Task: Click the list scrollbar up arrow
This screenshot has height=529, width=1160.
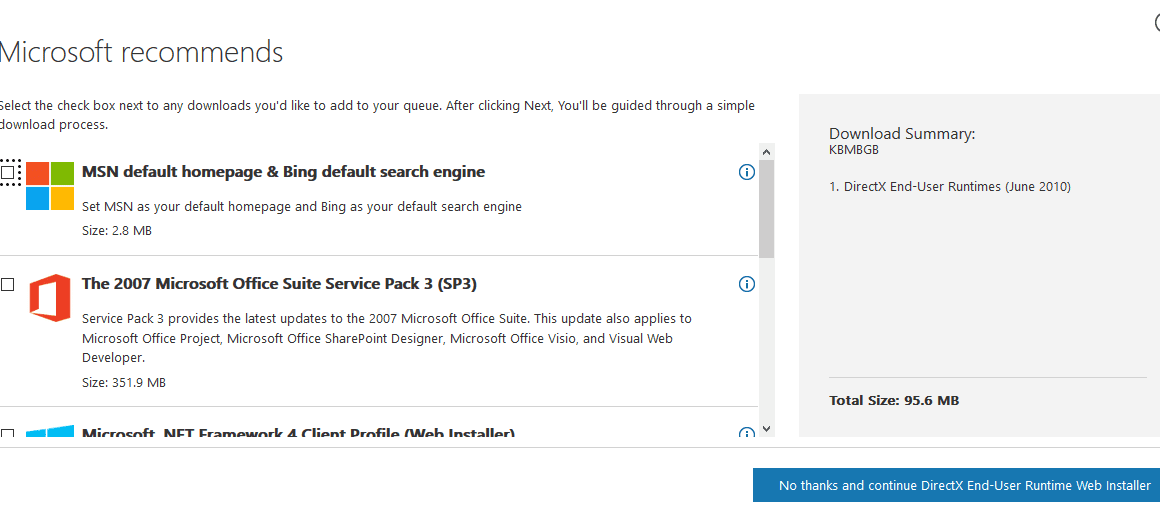Action: tap(766, 152)
